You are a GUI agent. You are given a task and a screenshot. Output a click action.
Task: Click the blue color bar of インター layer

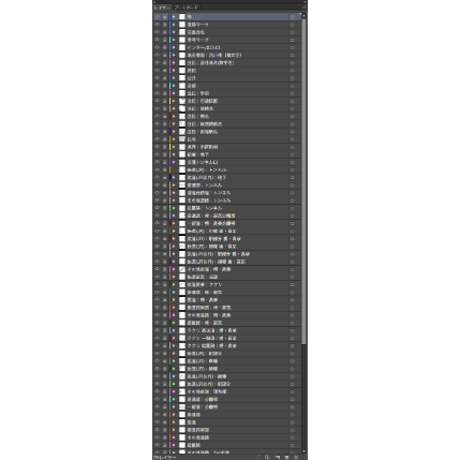tap(170, 47)
